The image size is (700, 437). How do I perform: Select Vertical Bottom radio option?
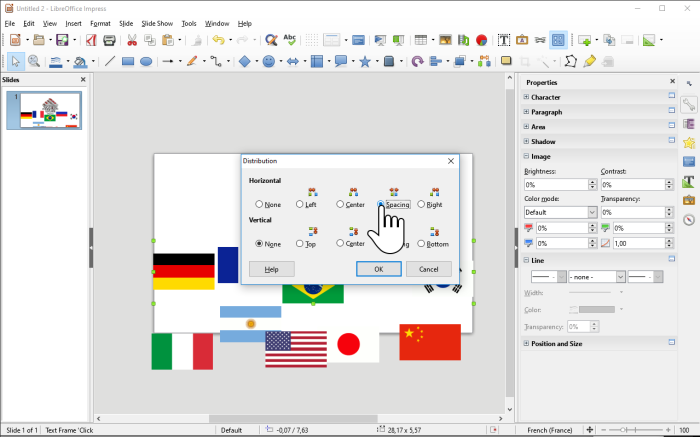433,244
